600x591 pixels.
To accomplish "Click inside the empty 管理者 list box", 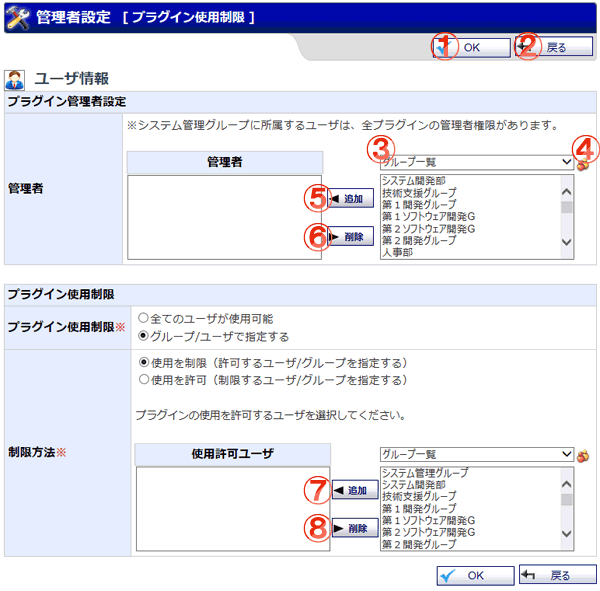I will (224, 217).
